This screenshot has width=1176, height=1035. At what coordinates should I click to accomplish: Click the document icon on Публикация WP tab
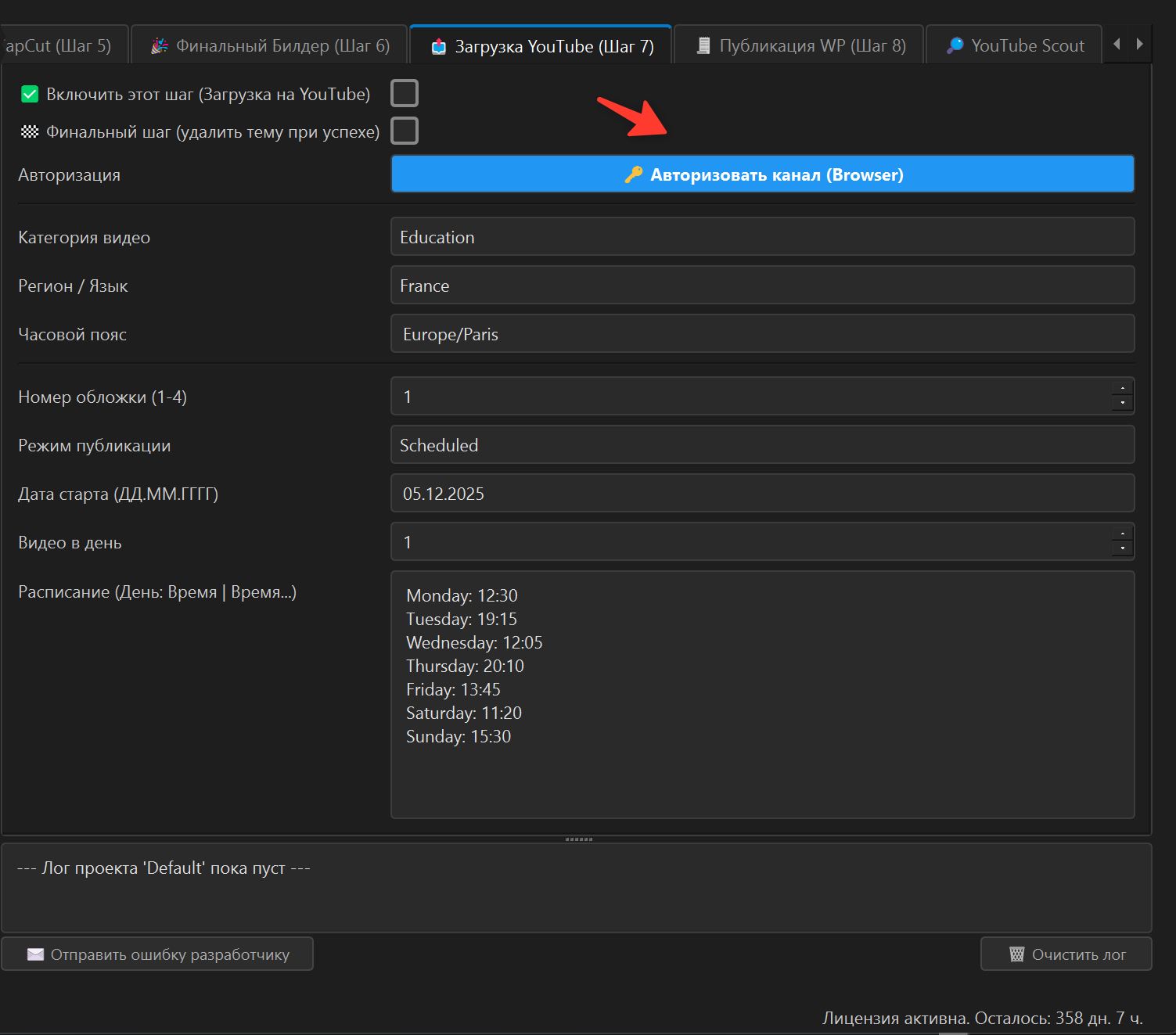(x=703, y=46)
